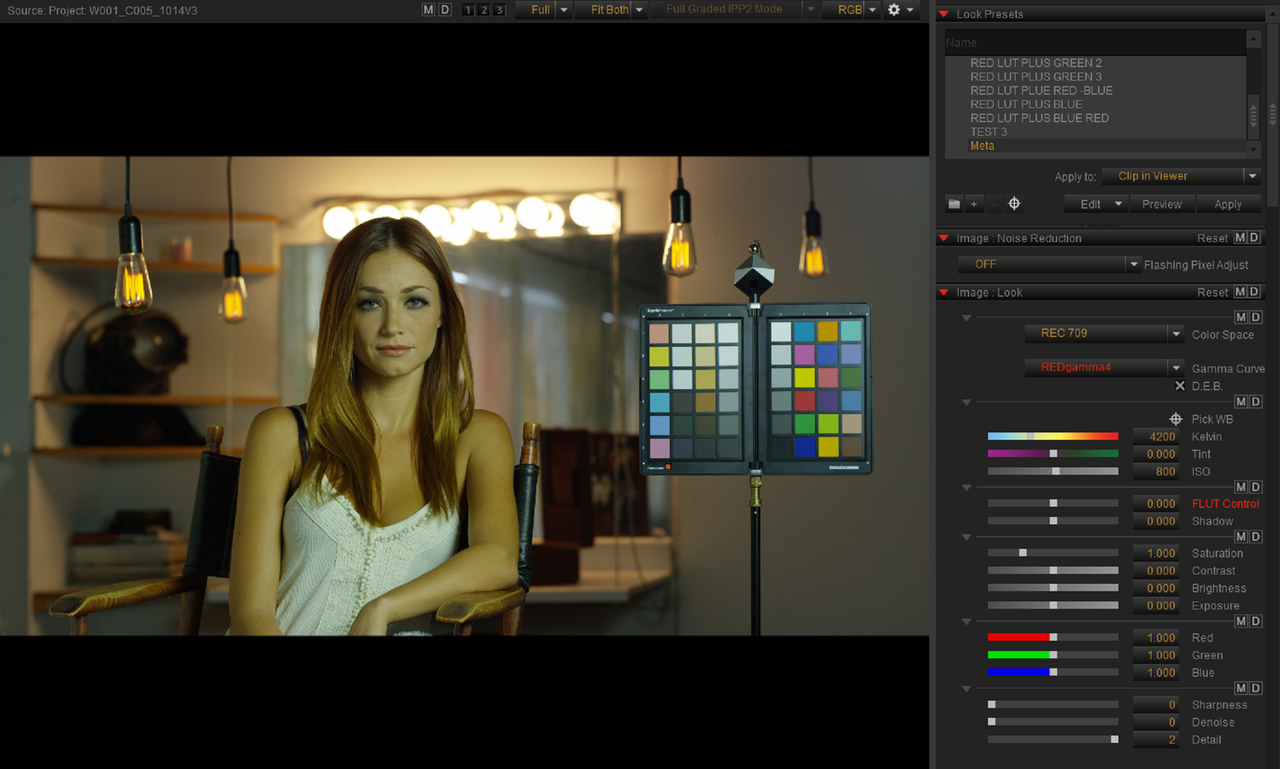Image resolution: width=1280 pixels, height=769 pixels.
Task: Click the Kelvin color temperature slider
Action: point(1053,436)
